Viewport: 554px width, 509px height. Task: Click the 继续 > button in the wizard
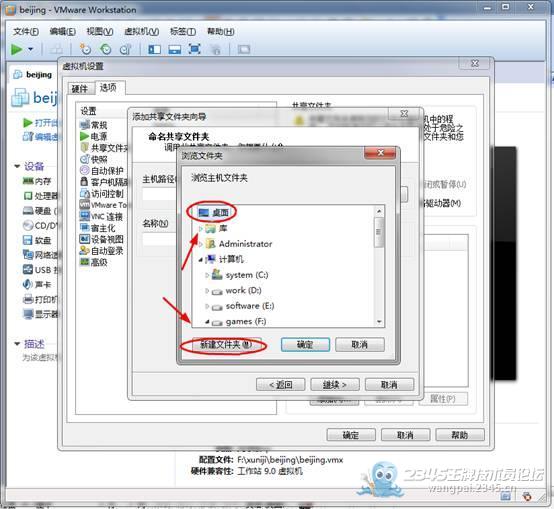coord(335,385)
